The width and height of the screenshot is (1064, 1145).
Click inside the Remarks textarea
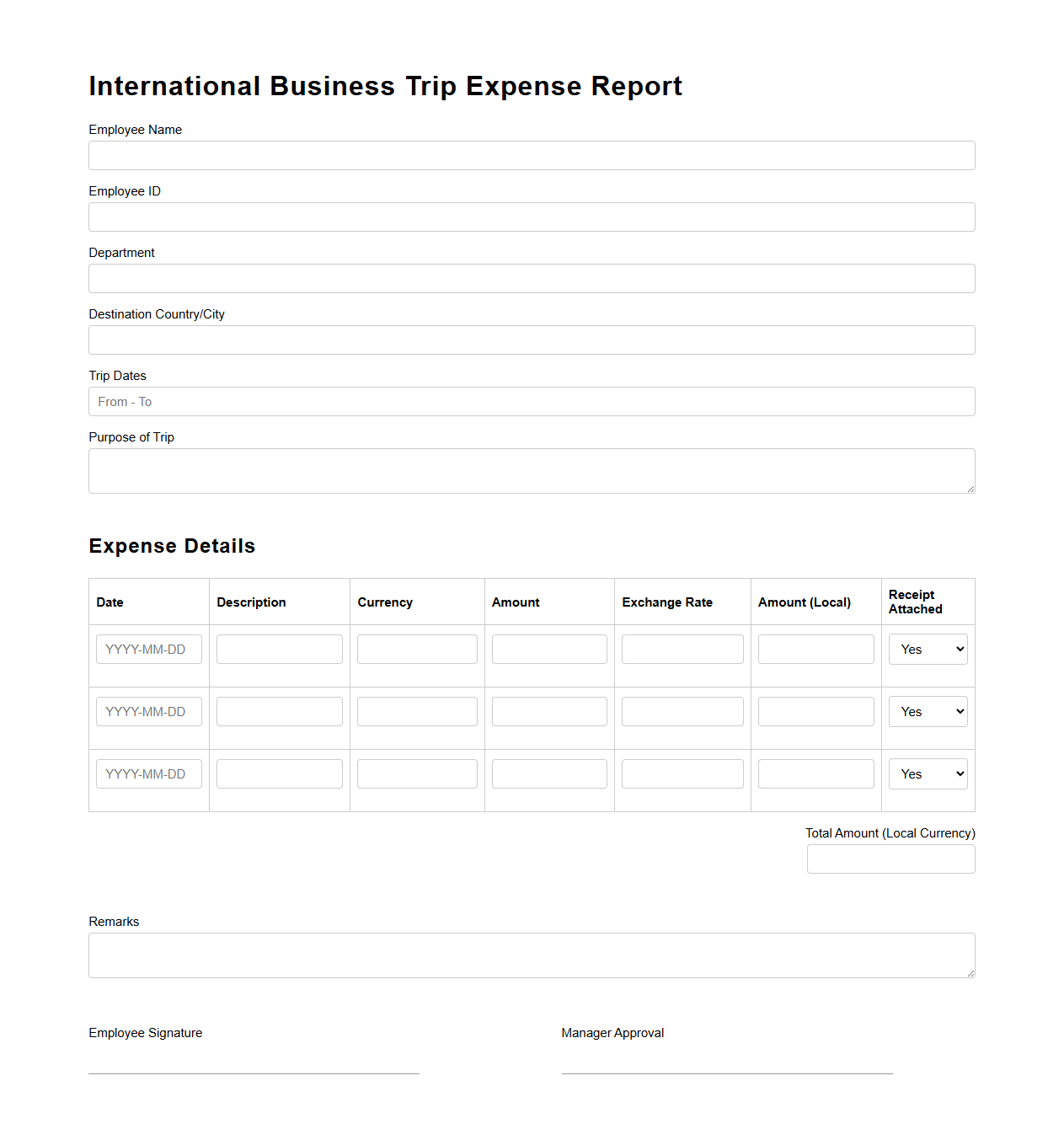[531, 955]
